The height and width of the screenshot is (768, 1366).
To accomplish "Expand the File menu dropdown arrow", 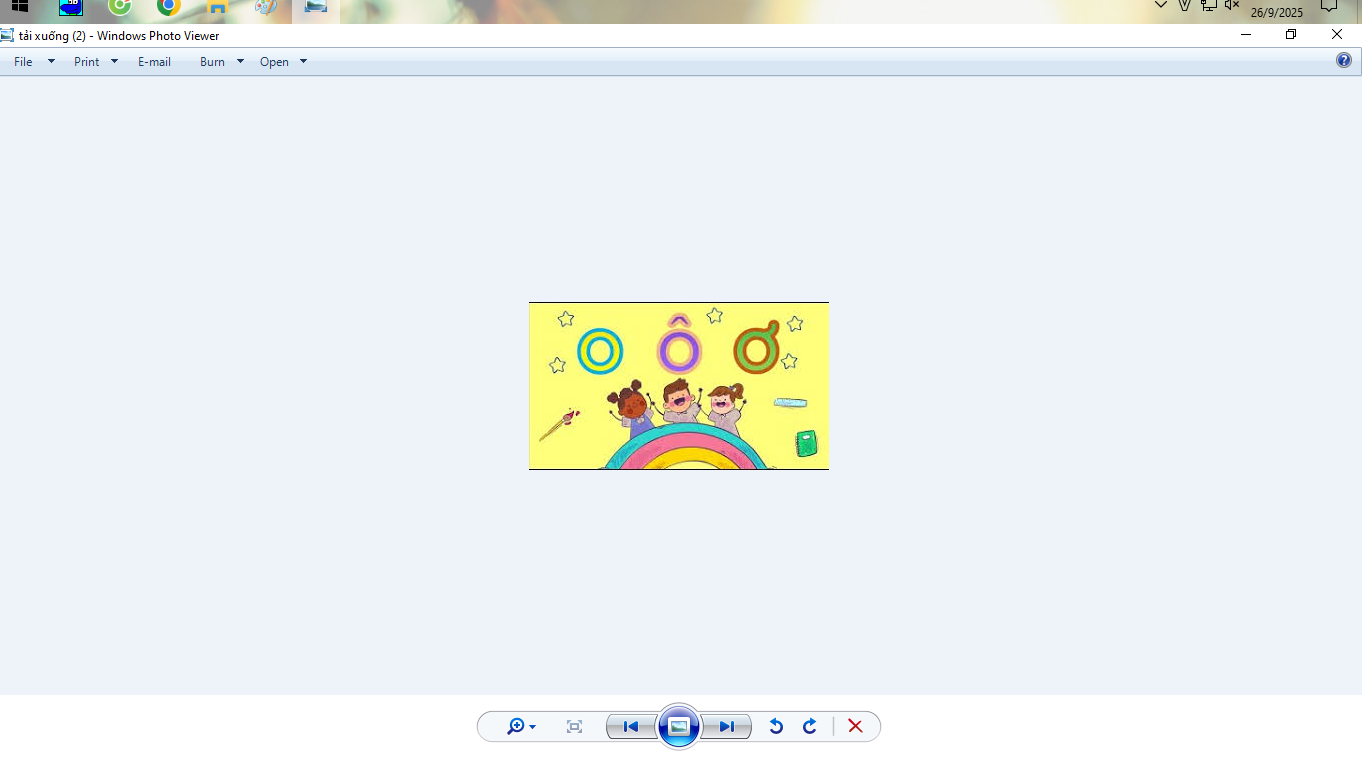I will (51, 62).
